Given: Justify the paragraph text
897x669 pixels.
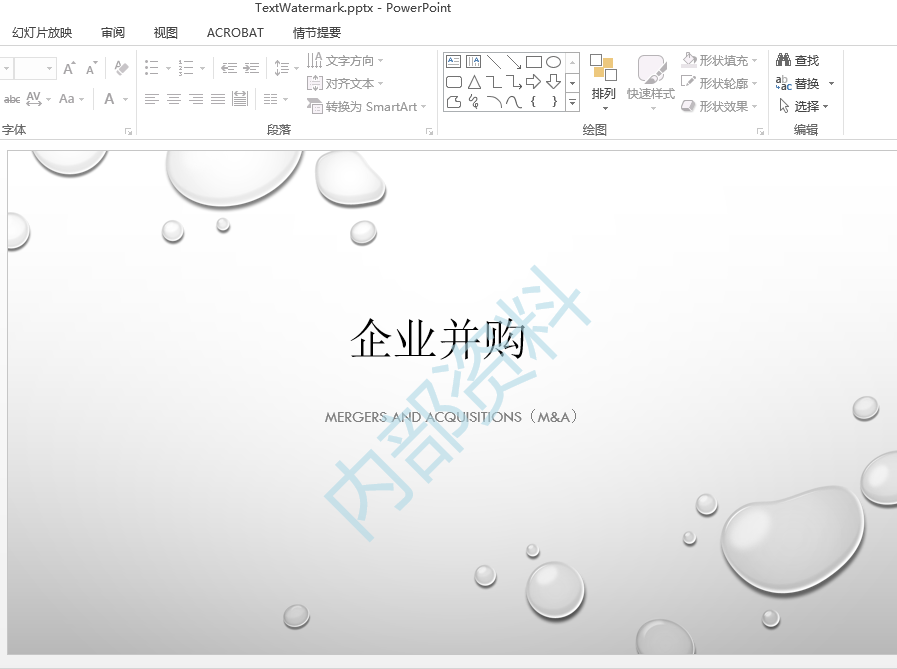Looking at the screenshot, I should pyautogui.click(x=218, y=100).
